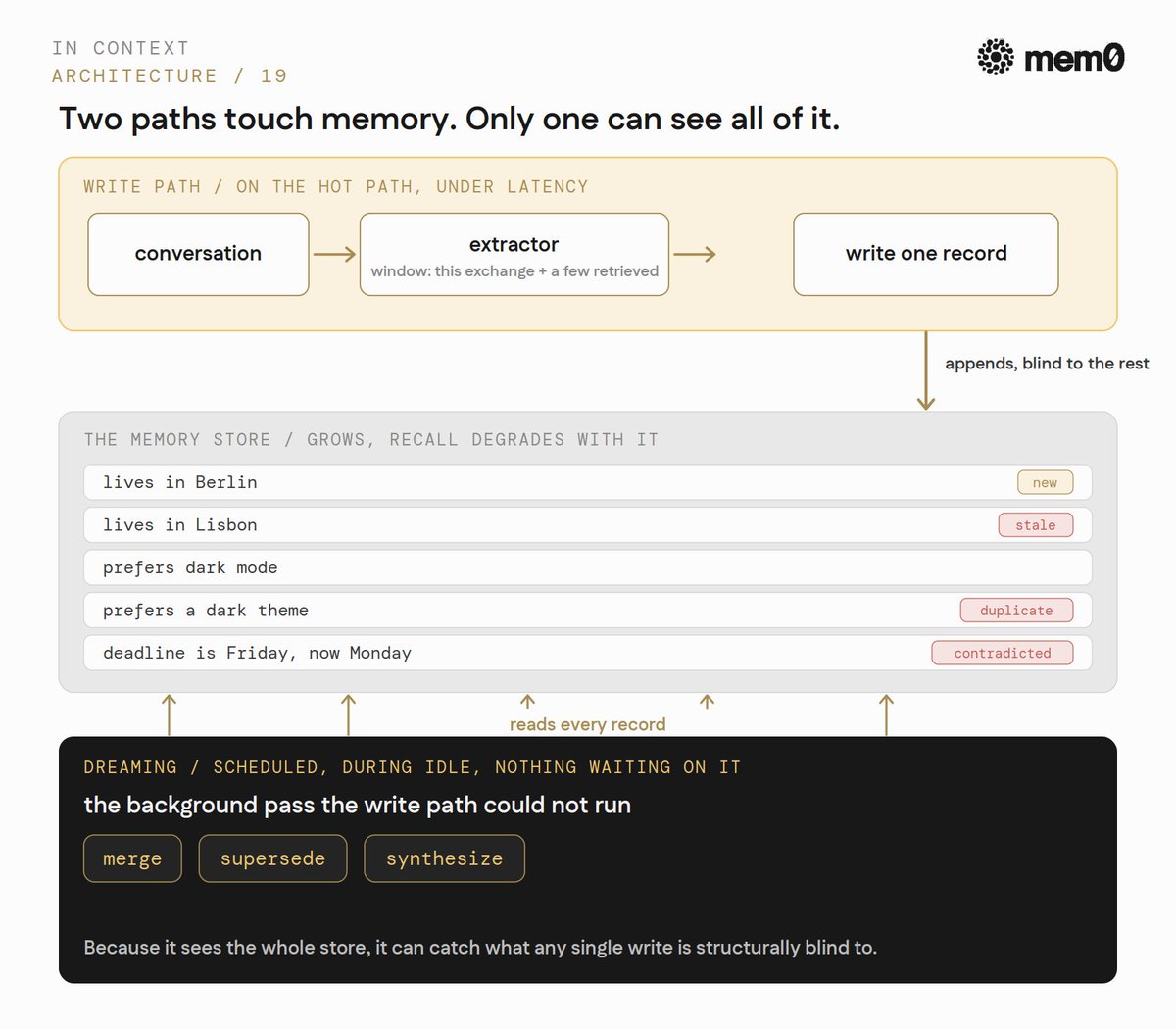Click the 'duplicate' tag badge
This screenshot has width=1176, height=1029.
[1016, 610]
